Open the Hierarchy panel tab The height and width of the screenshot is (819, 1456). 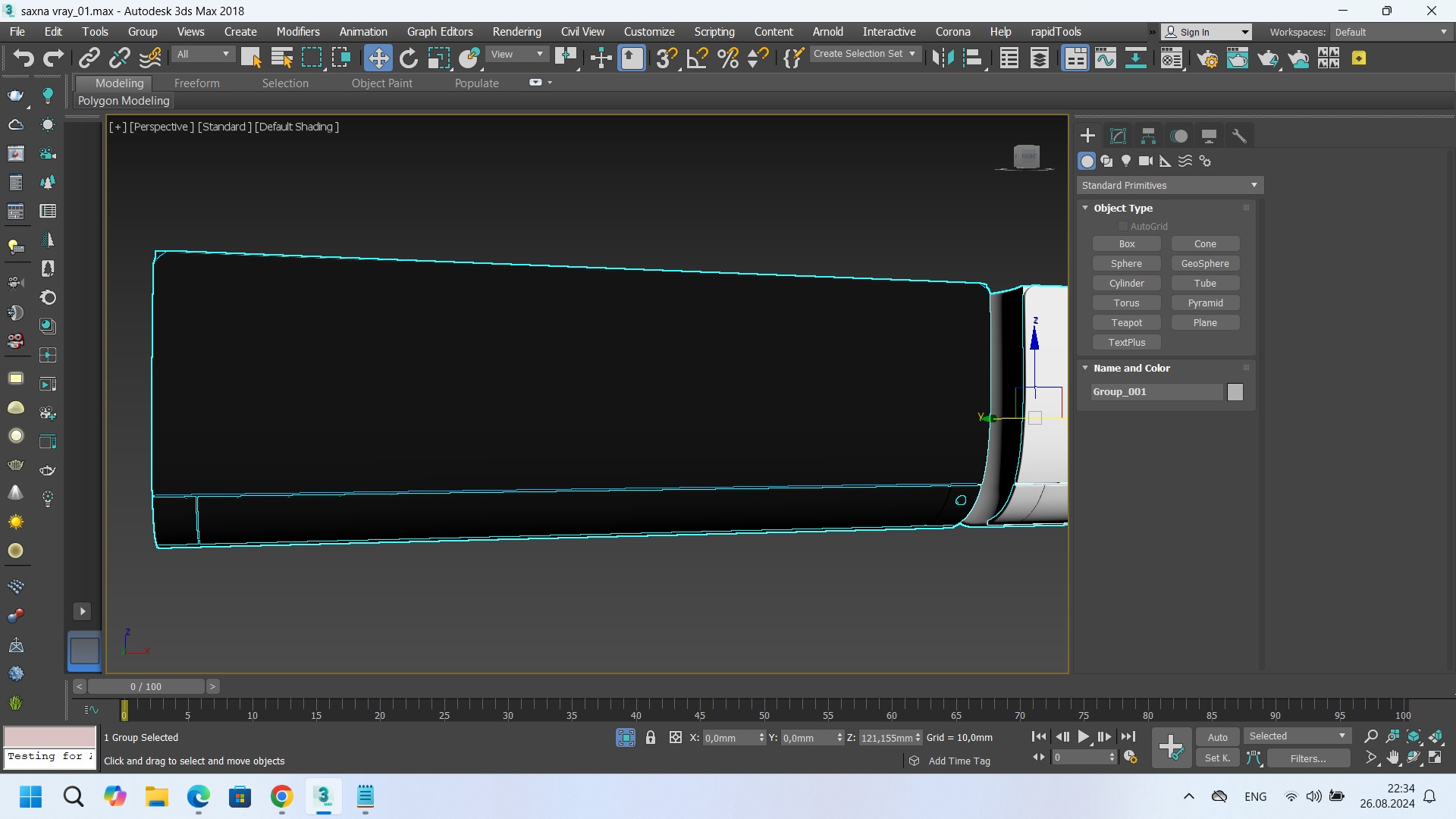[x=1148, y=136]
